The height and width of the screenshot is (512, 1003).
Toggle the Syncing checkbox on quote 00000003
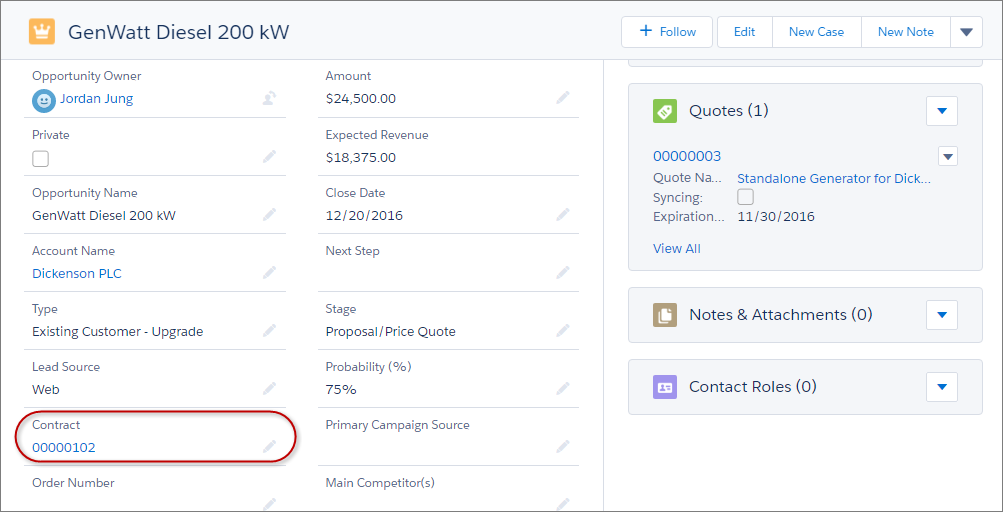coord(745,196)
